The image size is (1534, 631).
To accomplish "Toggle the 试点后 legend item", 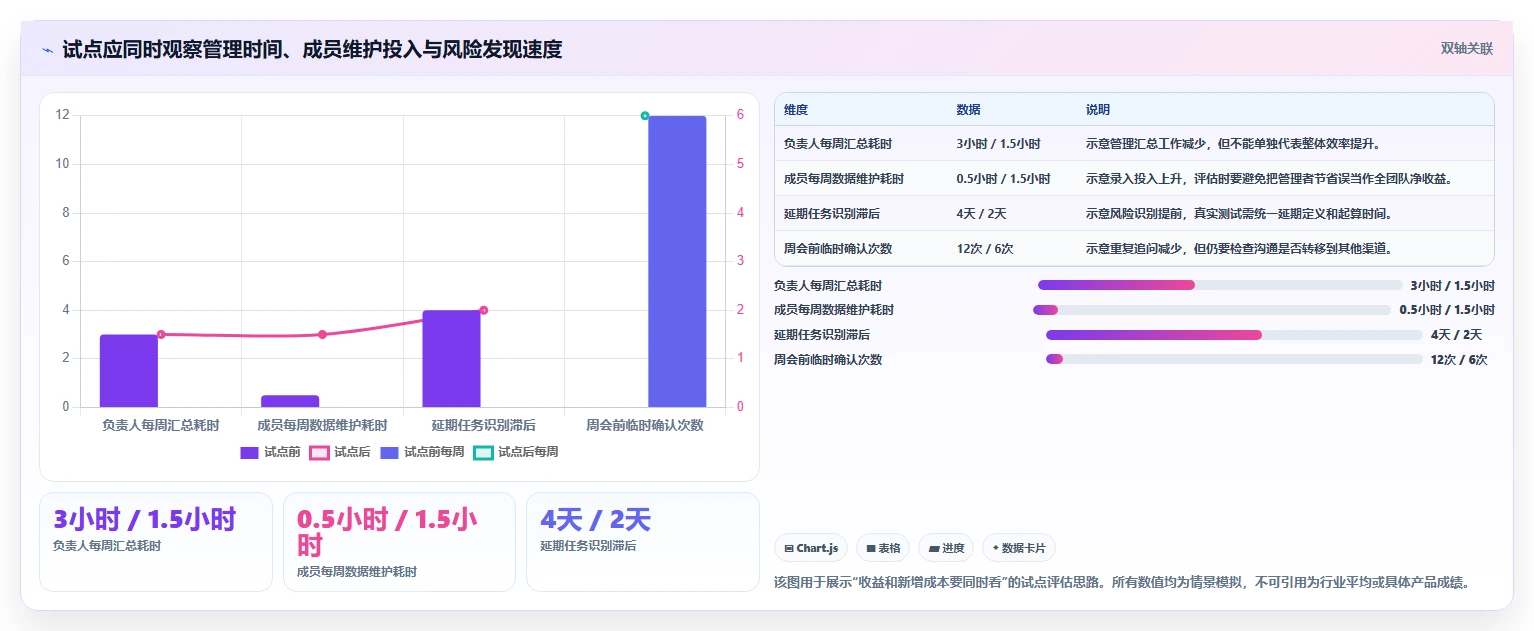I will coord(340,452).
